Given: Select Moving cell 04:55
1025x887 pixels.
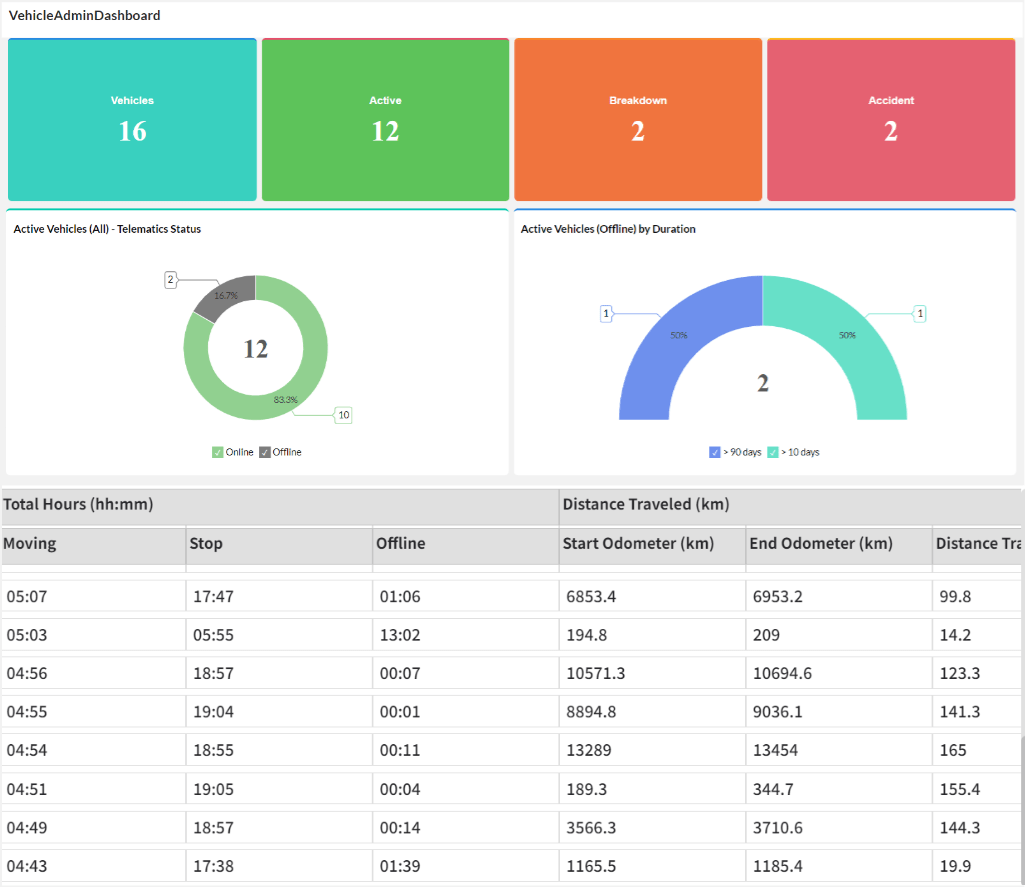Looking at the screenshot, I should [x=93, y=712].
